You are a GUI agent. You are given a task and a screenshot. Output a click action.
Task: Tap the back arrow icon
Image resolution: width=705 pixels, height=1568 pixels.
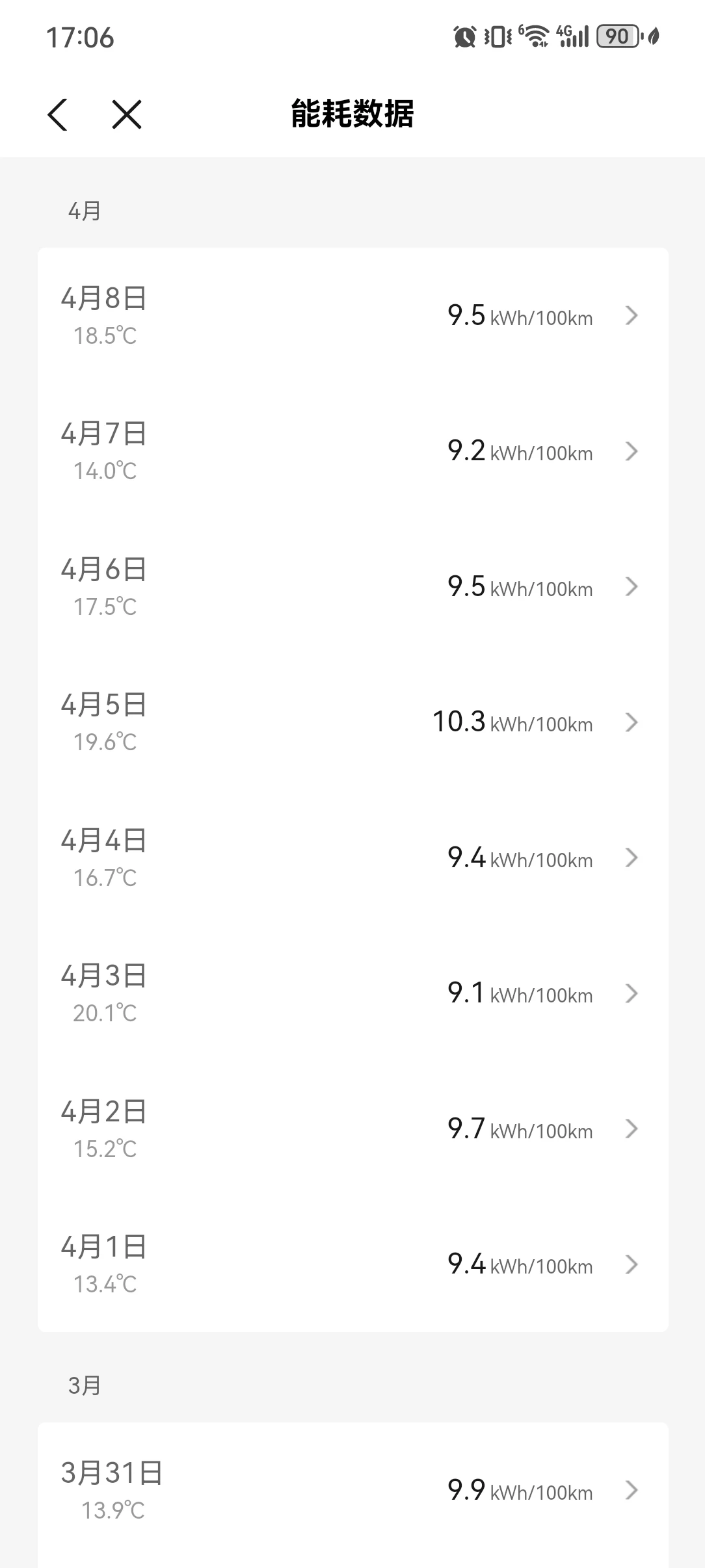[58, 115]
